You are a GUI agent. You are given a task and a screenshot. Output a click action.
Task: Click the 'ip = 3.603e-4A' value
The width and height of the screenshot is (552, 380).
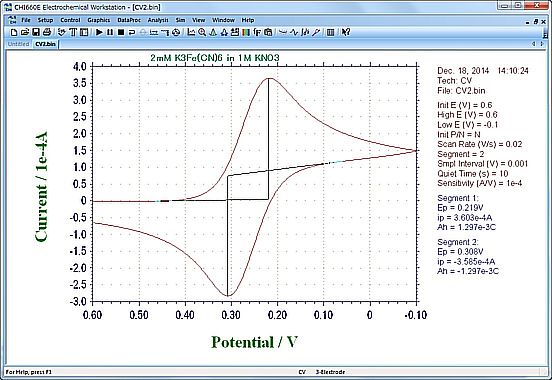point(465,218)
